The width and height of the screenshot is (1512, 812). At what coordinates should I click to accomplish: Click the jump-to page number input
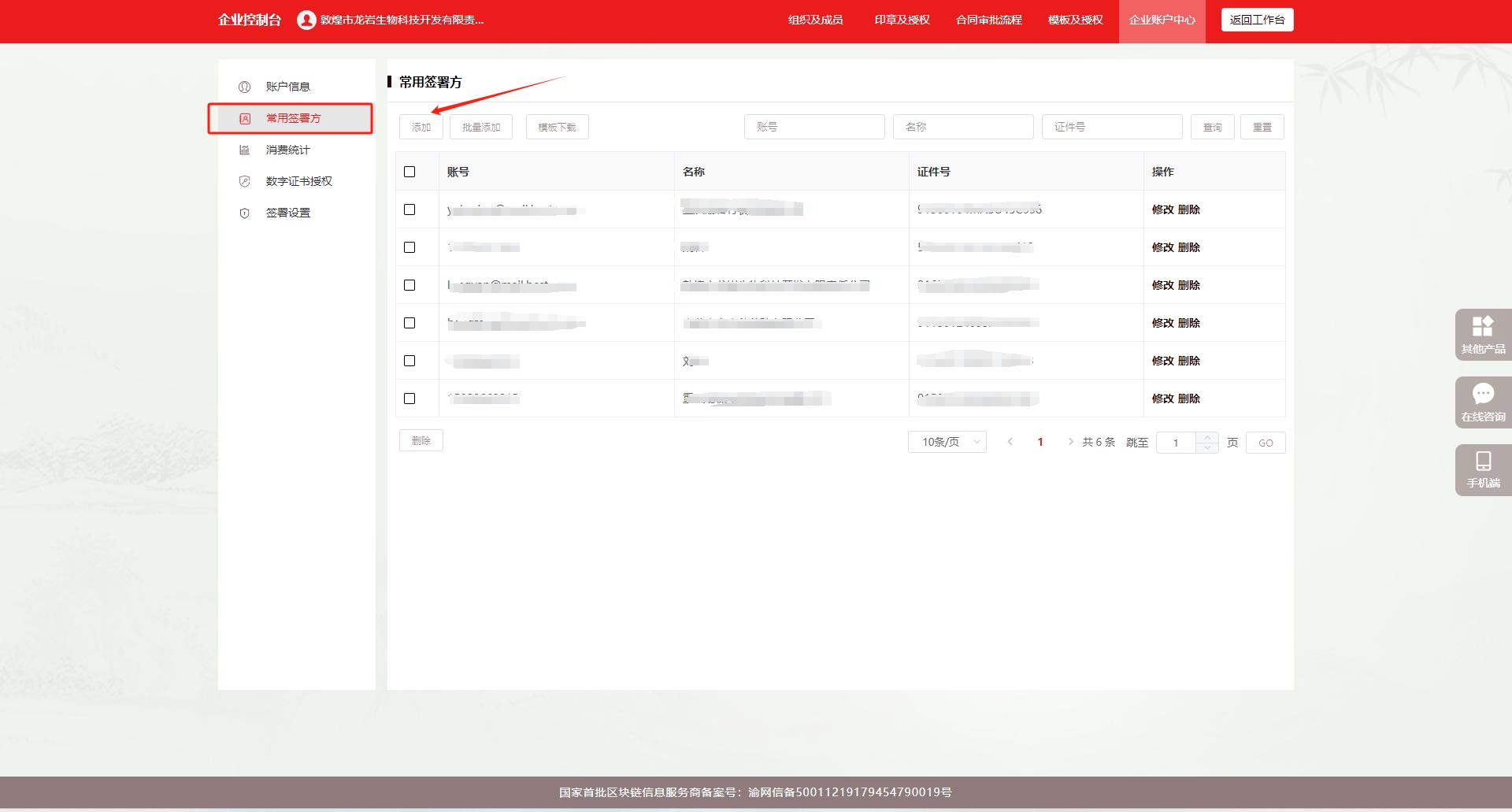click(x=1176, y=443)
